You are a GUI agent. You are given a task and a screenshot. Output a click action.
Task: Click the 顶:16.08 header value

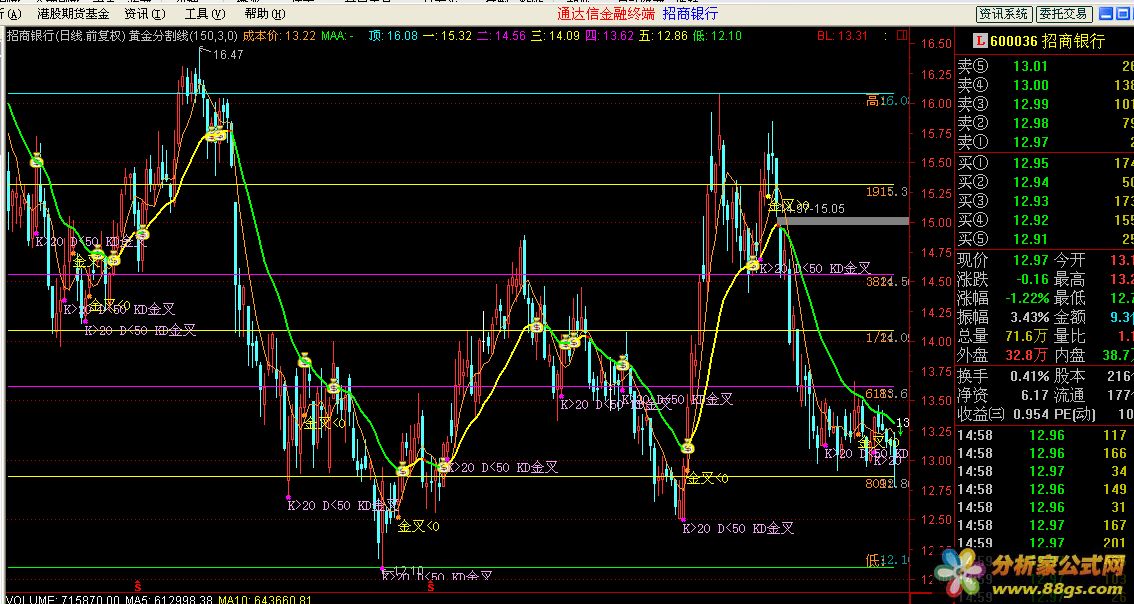click(x=393, y=35)
